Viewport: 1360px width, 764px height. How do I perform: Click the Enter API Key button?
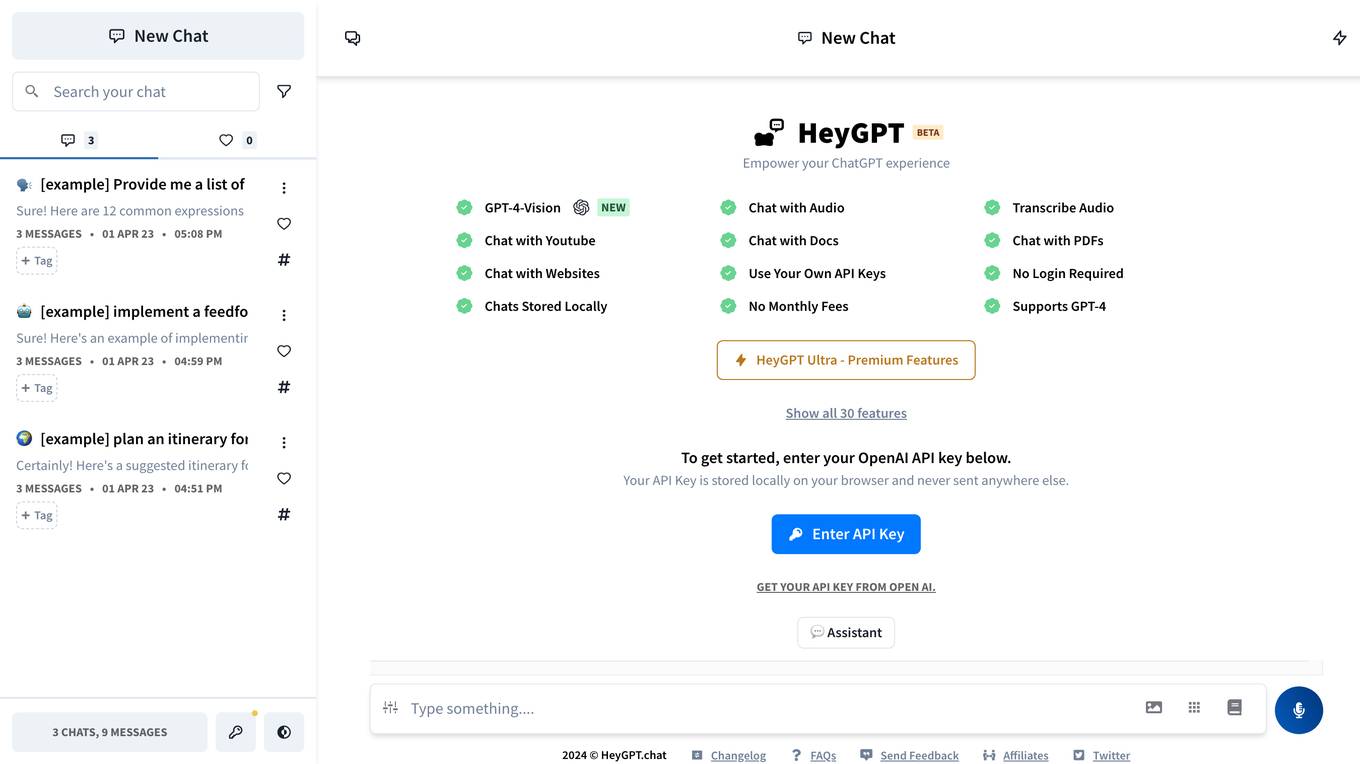pyautogui.click(x=846, y=534)
